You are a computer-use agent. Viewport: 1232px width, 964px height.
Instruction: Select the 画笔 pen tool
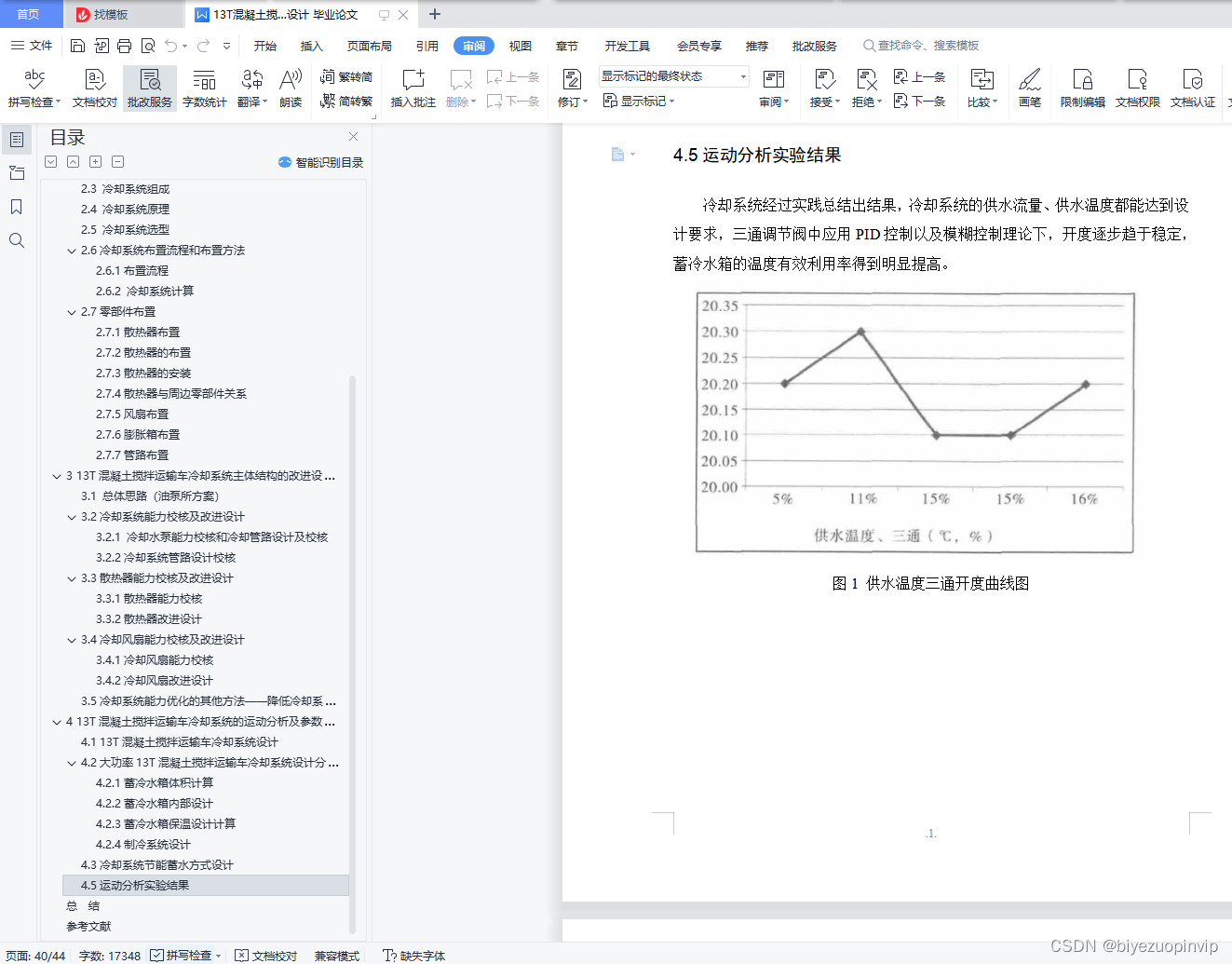click(1030, 88)
